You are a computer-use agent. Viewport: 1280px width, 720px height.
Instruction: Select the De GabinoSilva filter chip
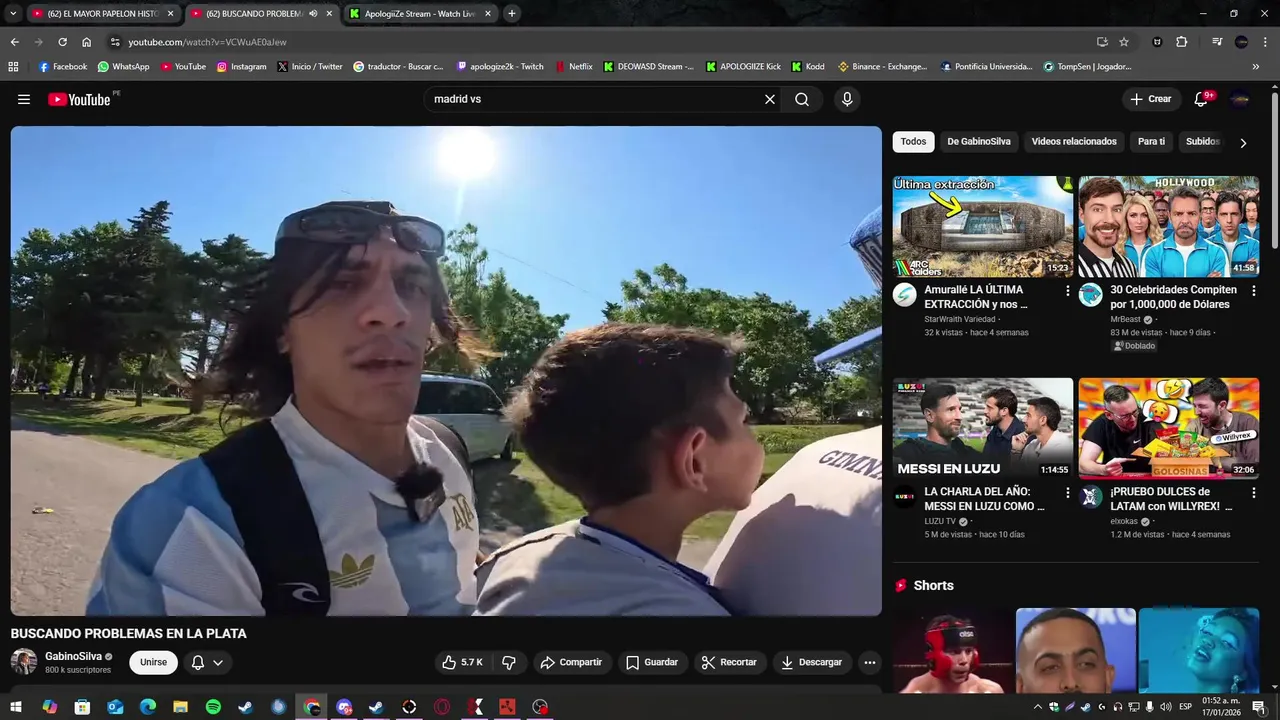[979, 141]
